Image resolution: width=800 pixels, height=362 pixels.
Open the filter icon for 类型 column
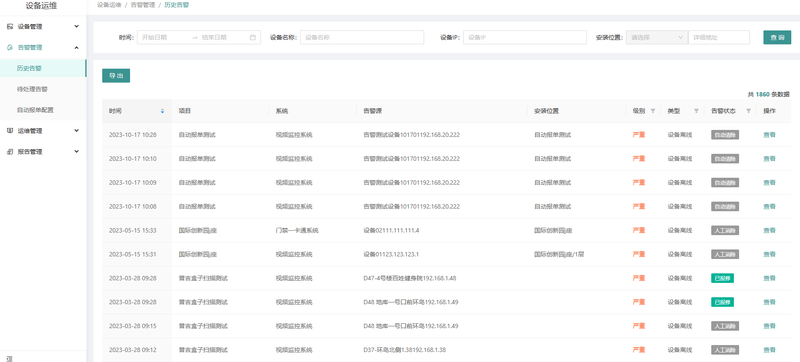[696, 111]
